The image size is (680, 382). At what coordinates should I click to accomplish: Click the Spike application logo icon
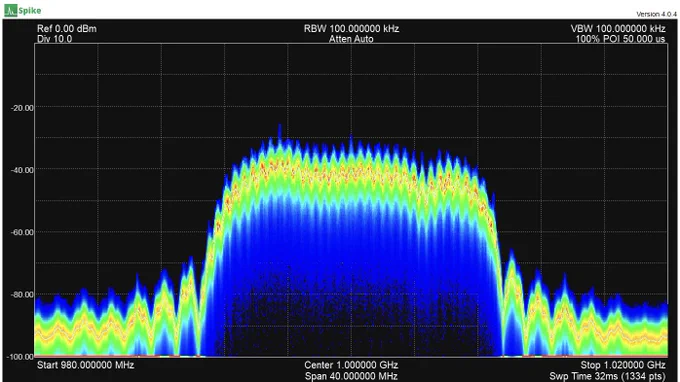[11, 10]
